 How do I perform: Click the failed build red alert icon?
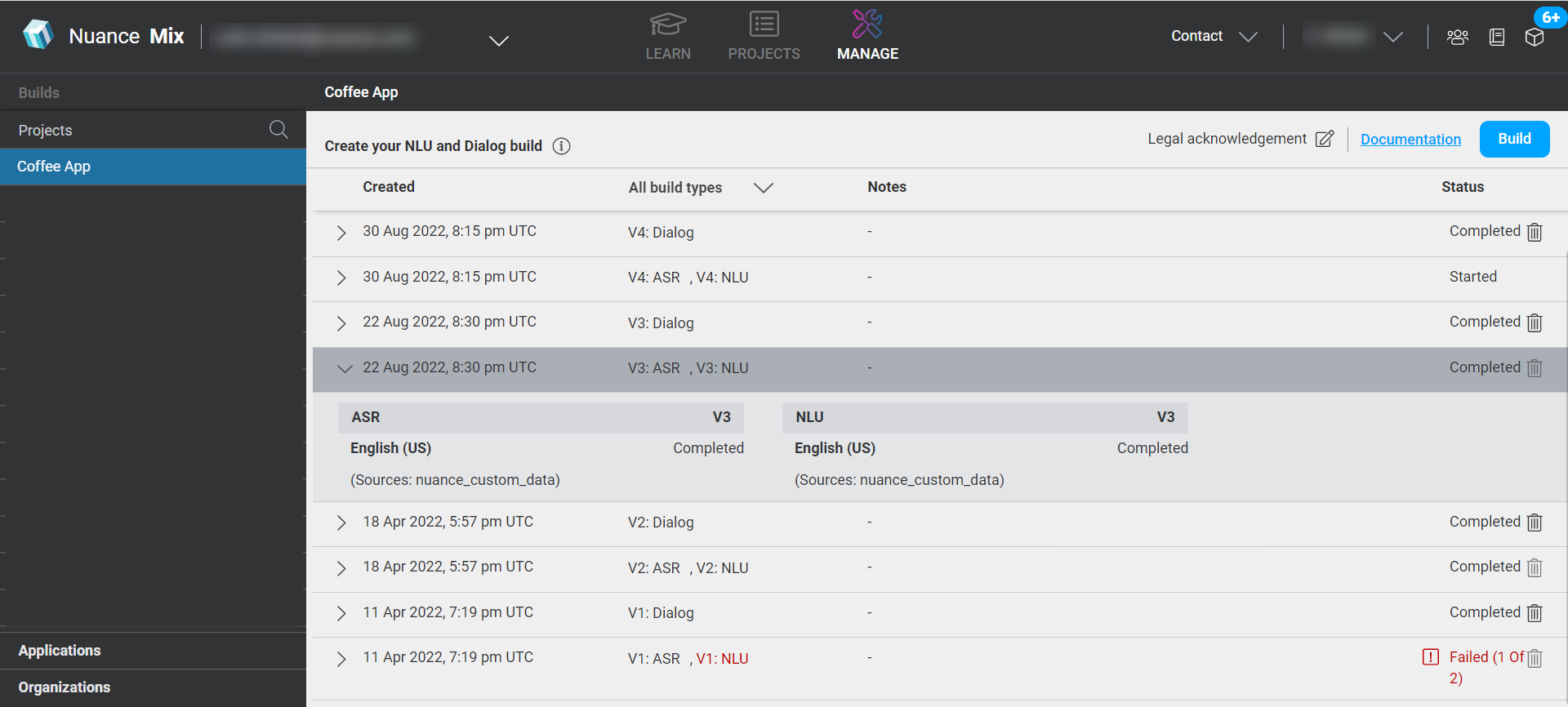point(1430,657)
